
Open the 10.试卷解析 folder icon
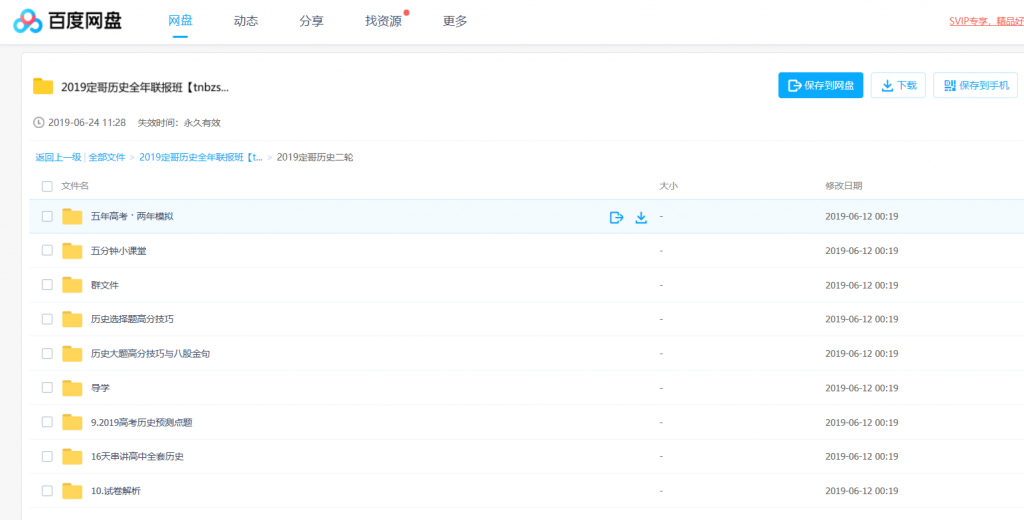point(72,491)
